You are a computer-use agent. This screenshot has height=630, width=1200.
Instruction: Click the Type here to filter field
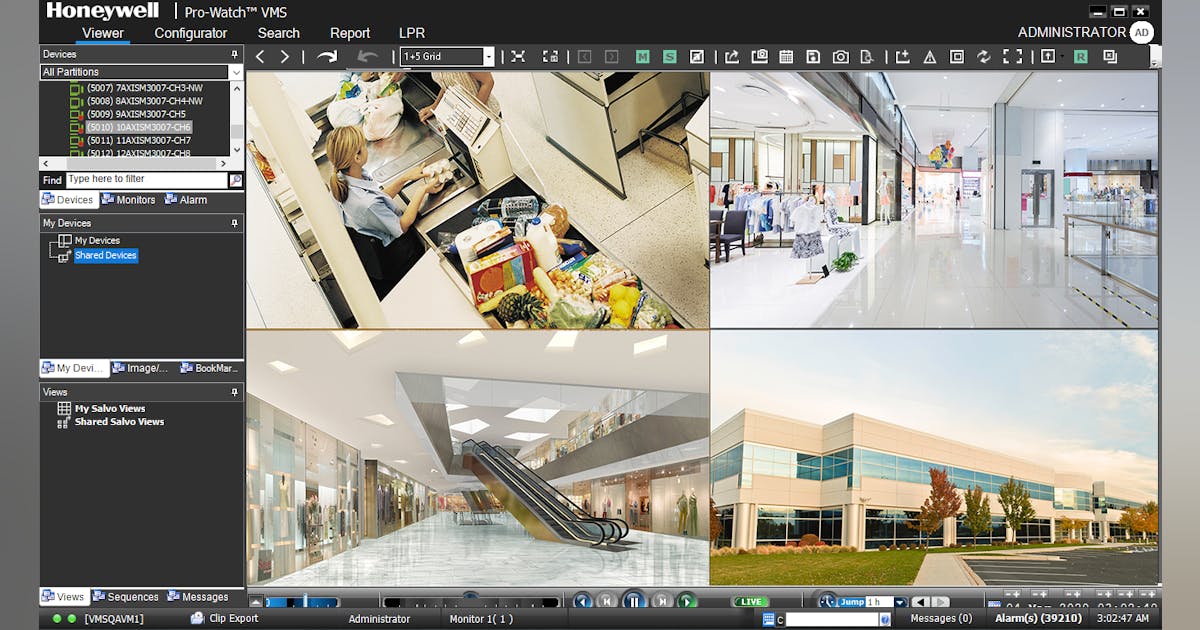[146, 180]
